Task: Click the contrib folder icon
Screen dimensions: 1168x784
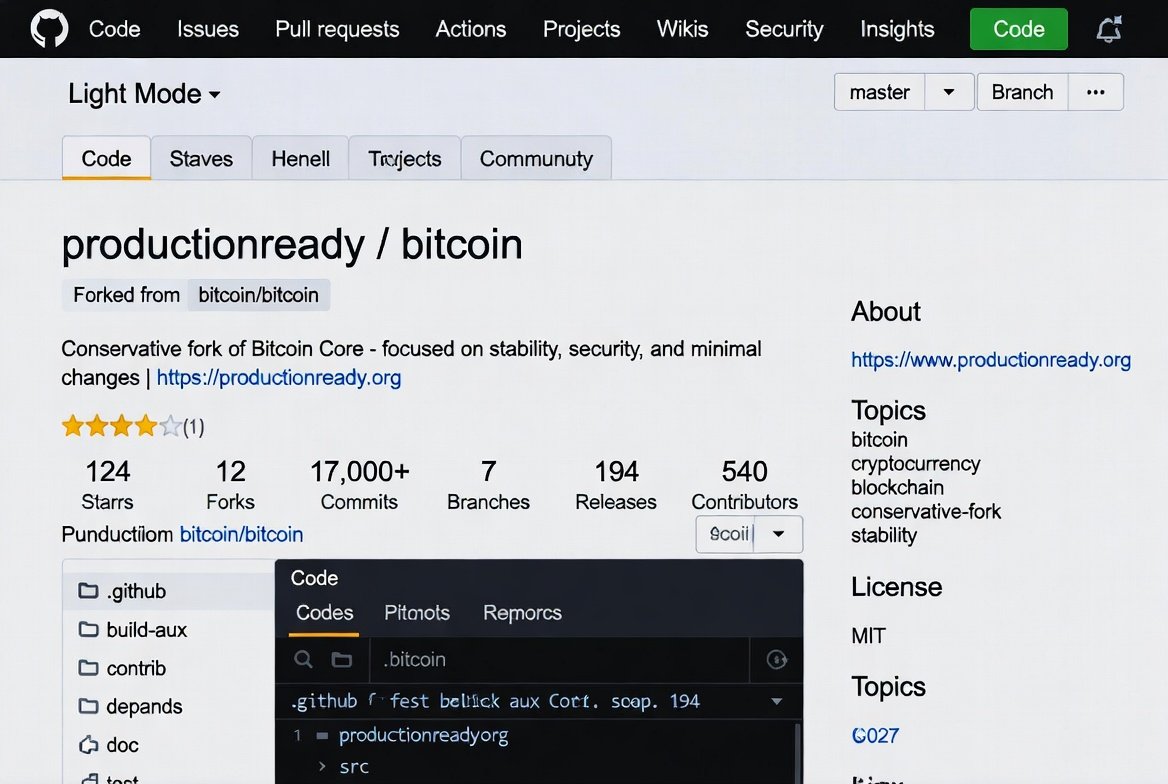Action: pos(88,668)
